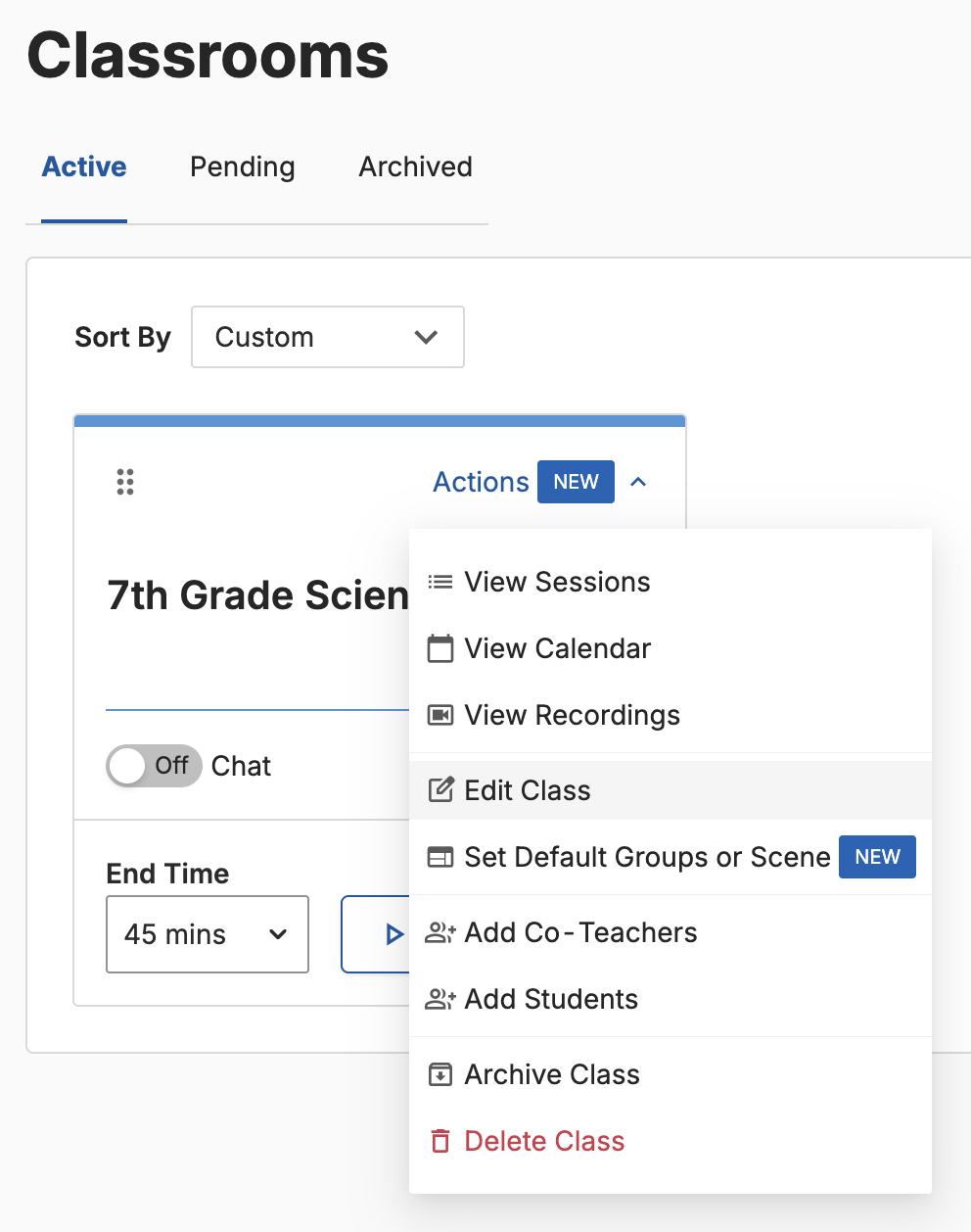The width and height of the screenshot is (971, 1232).
Task: Click the Add Co-Teachers people icon
Action: coord(440,932)
